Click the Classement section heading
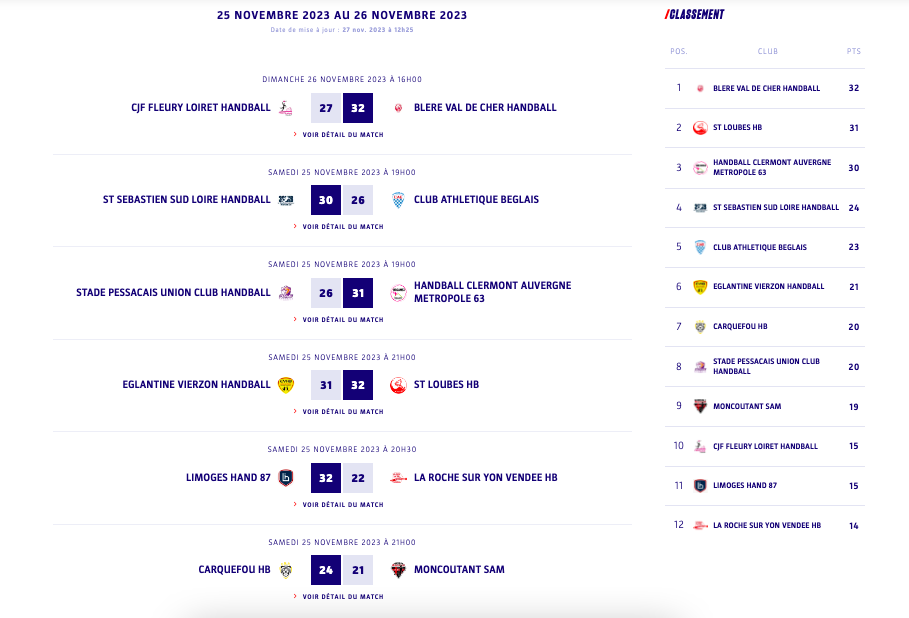 pos(695,15)
